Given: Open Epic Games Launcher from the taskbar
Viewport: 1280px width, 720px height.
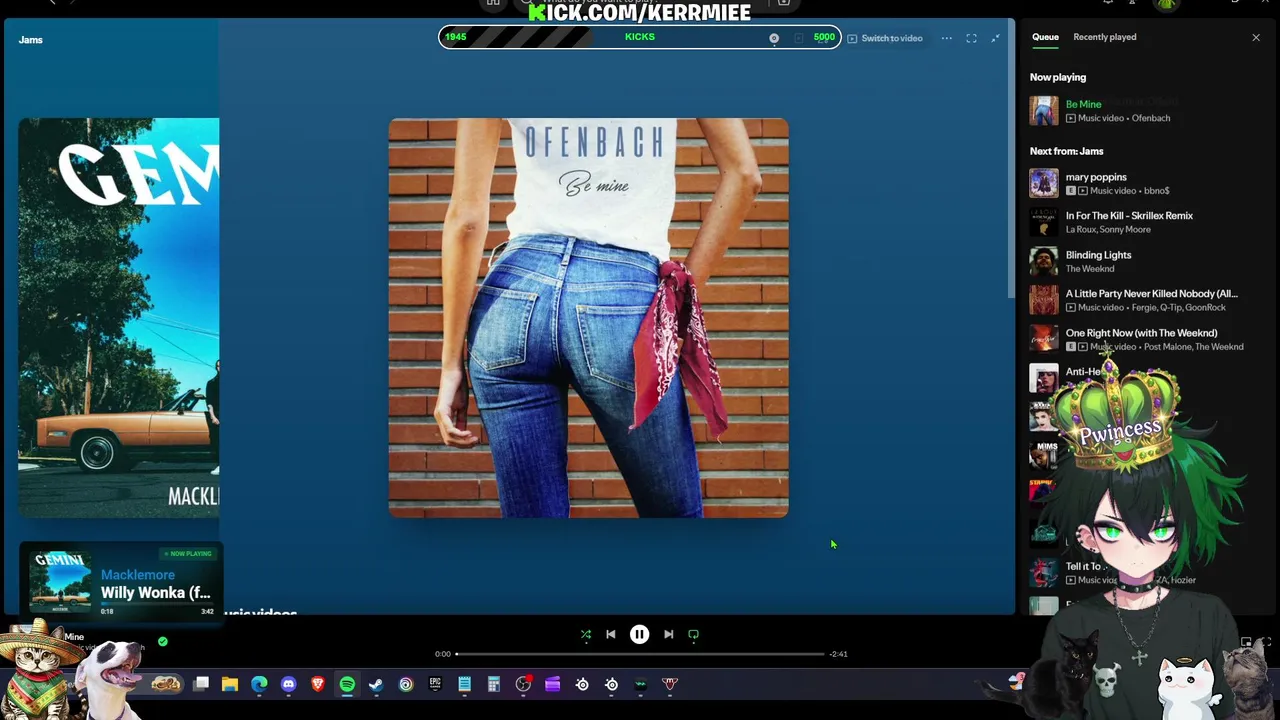Looking at the screenshot, I should click(x=435, y=684).
